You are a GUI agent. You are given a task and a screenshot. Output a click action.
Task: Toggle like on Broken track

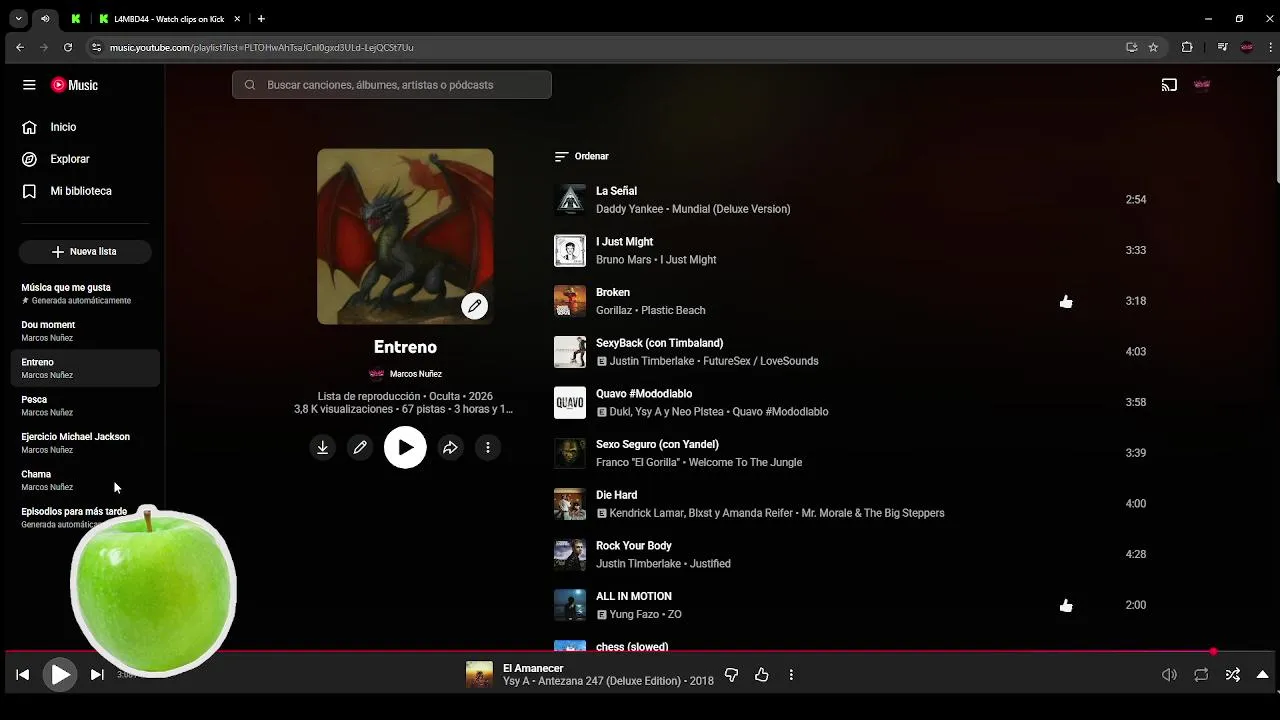pos(1066,301)
